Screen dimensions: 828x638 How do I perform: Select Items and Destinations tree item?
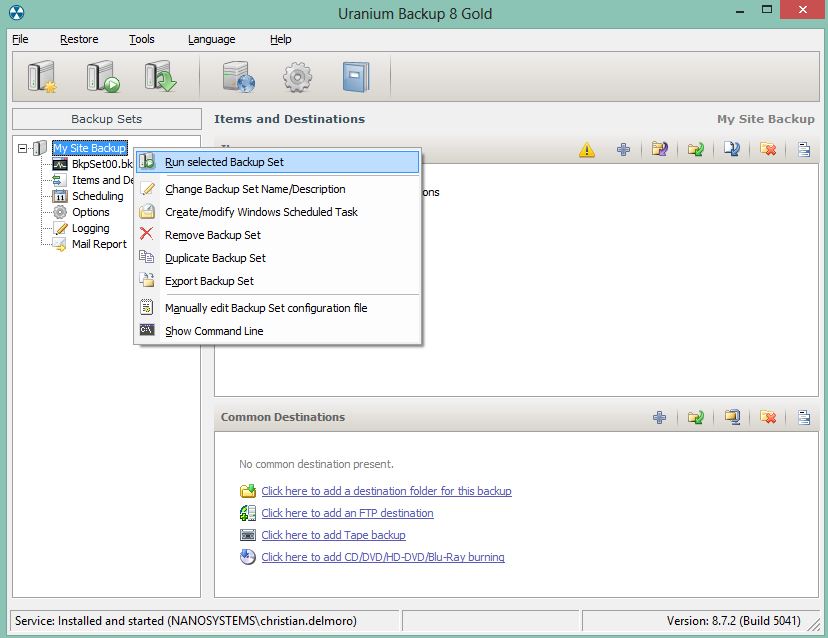102,180
